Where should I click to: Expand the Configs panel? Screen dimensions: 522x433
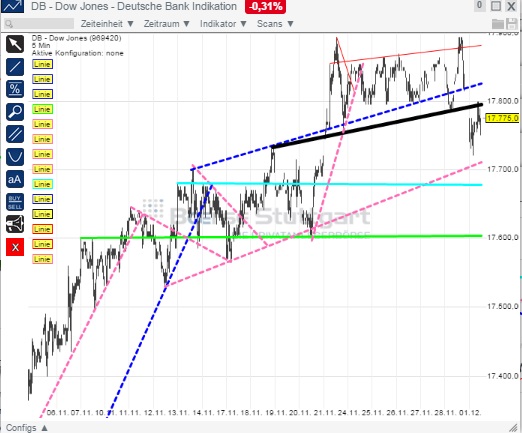click(x=27, y=428)
